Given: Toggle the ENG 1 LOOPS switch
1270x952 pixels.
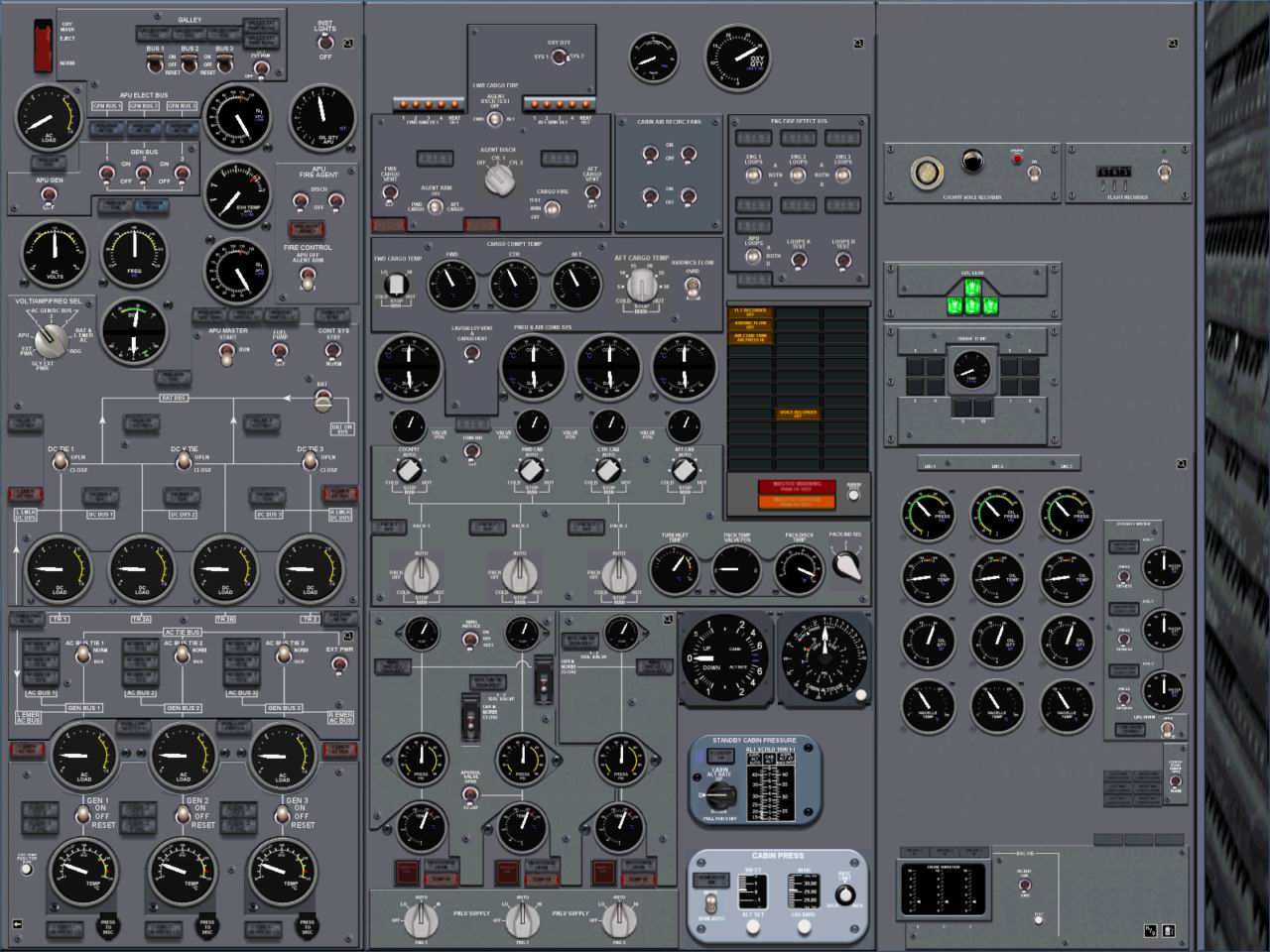Looking at the screenshot, I should click(754, 175).
